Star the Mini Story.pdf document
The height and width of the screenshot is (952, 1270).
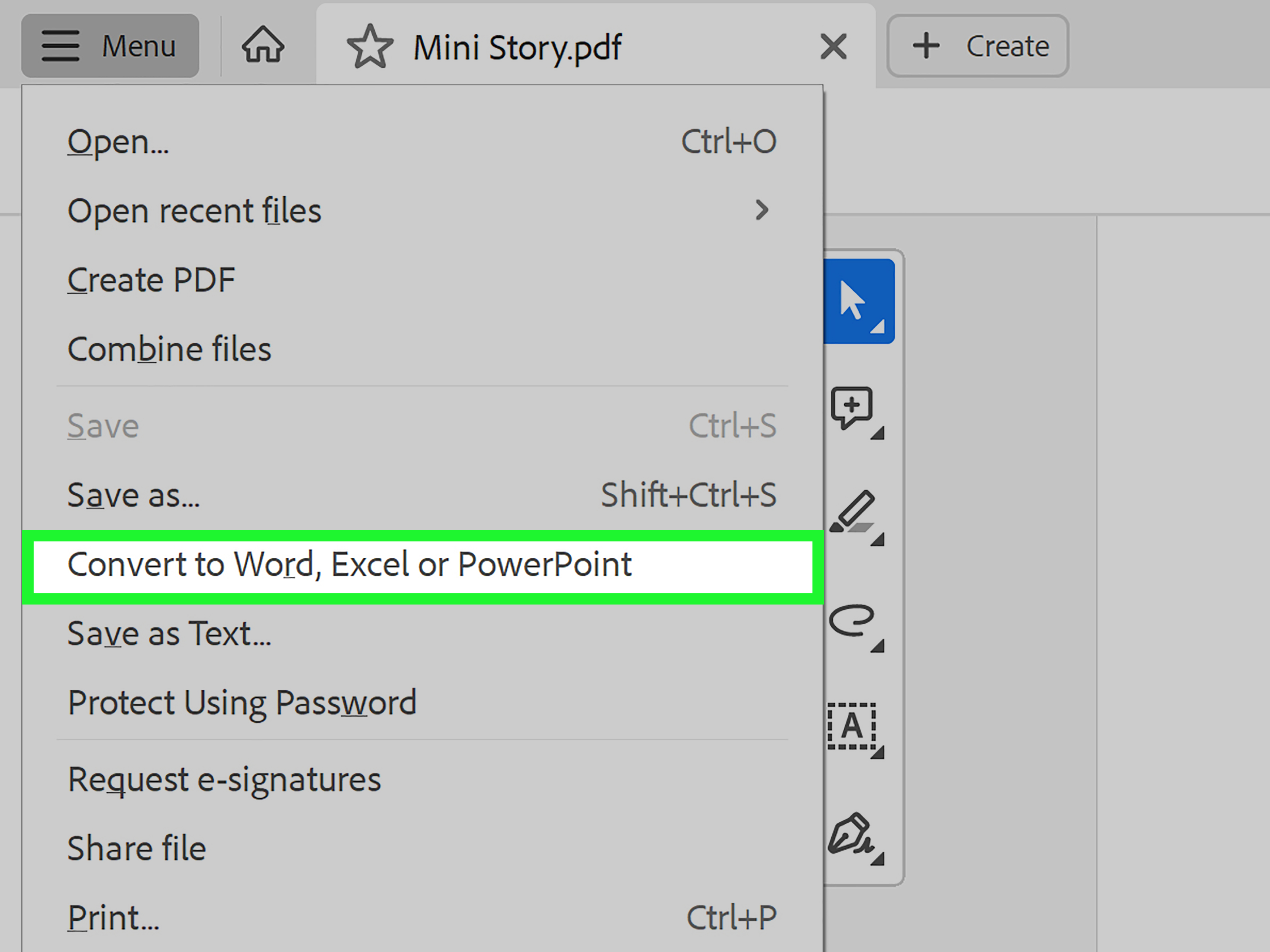tap(370, 46)
